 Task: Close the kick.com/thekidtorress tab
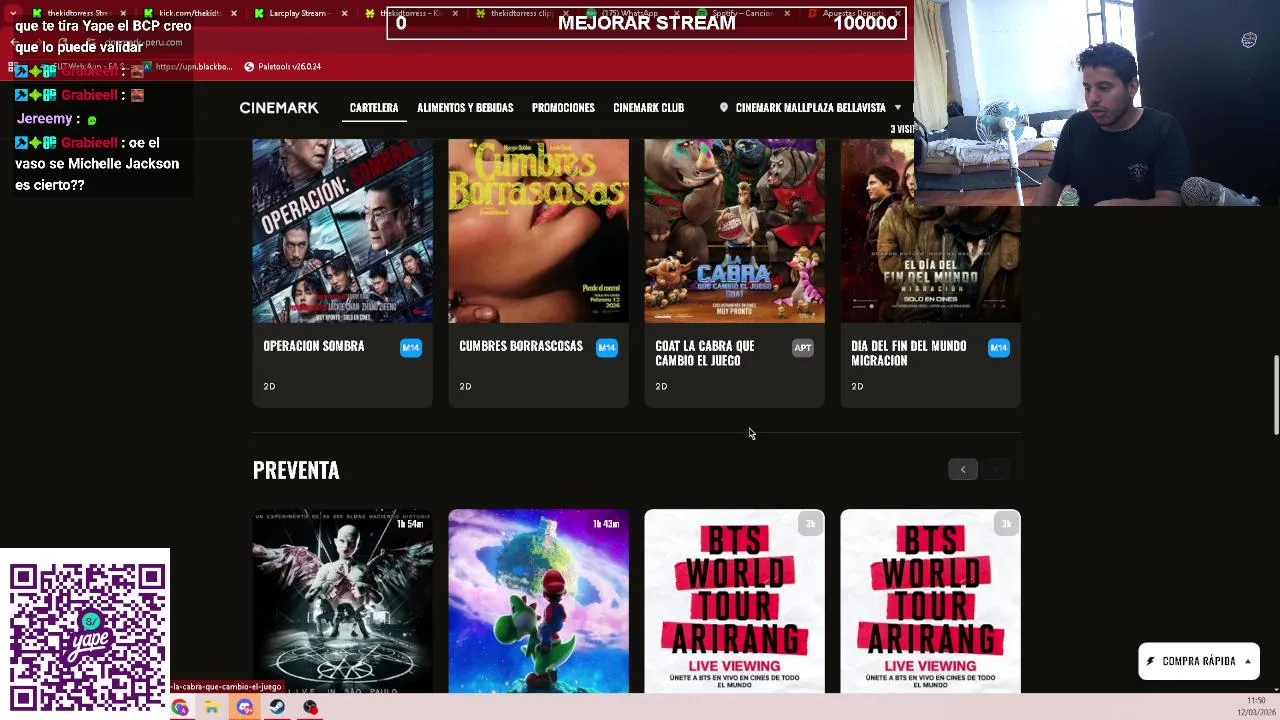click(x=234, y=14)
